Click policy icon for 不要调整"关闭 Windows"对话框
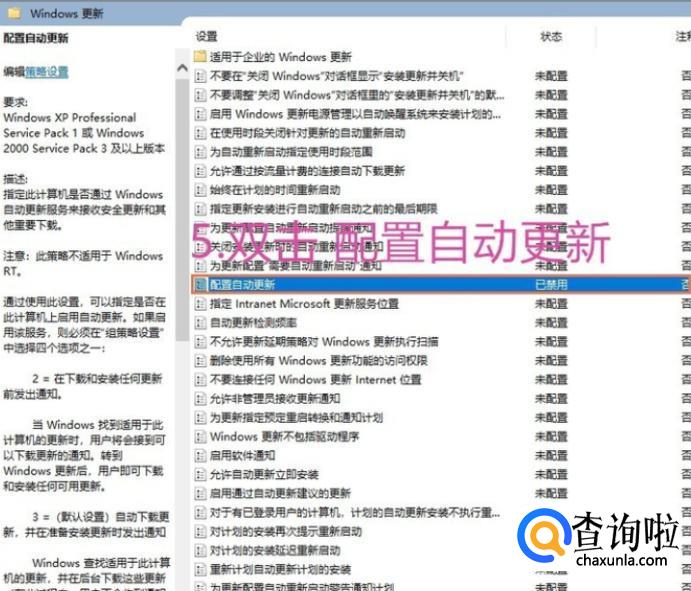This screenshot has height=591, width=691. [201, 95]
